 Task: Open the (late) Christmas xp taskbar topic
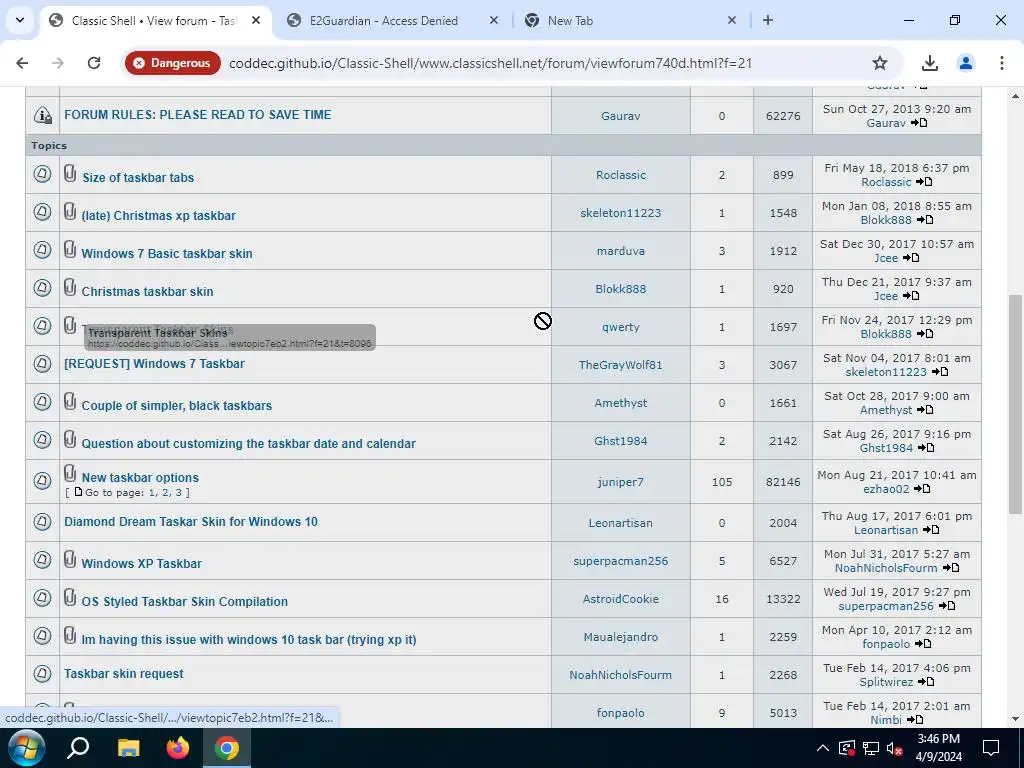click(158, 216)
